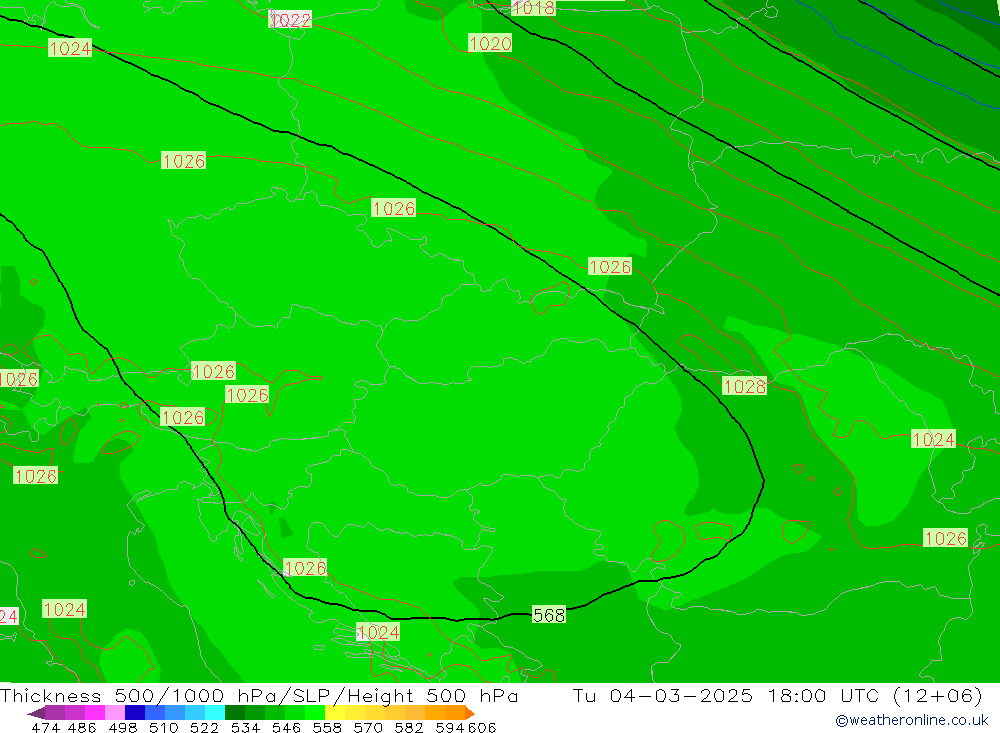
Task: Click the 582 legend scale value
Action: pyautogui.click(x=409, y=727)
